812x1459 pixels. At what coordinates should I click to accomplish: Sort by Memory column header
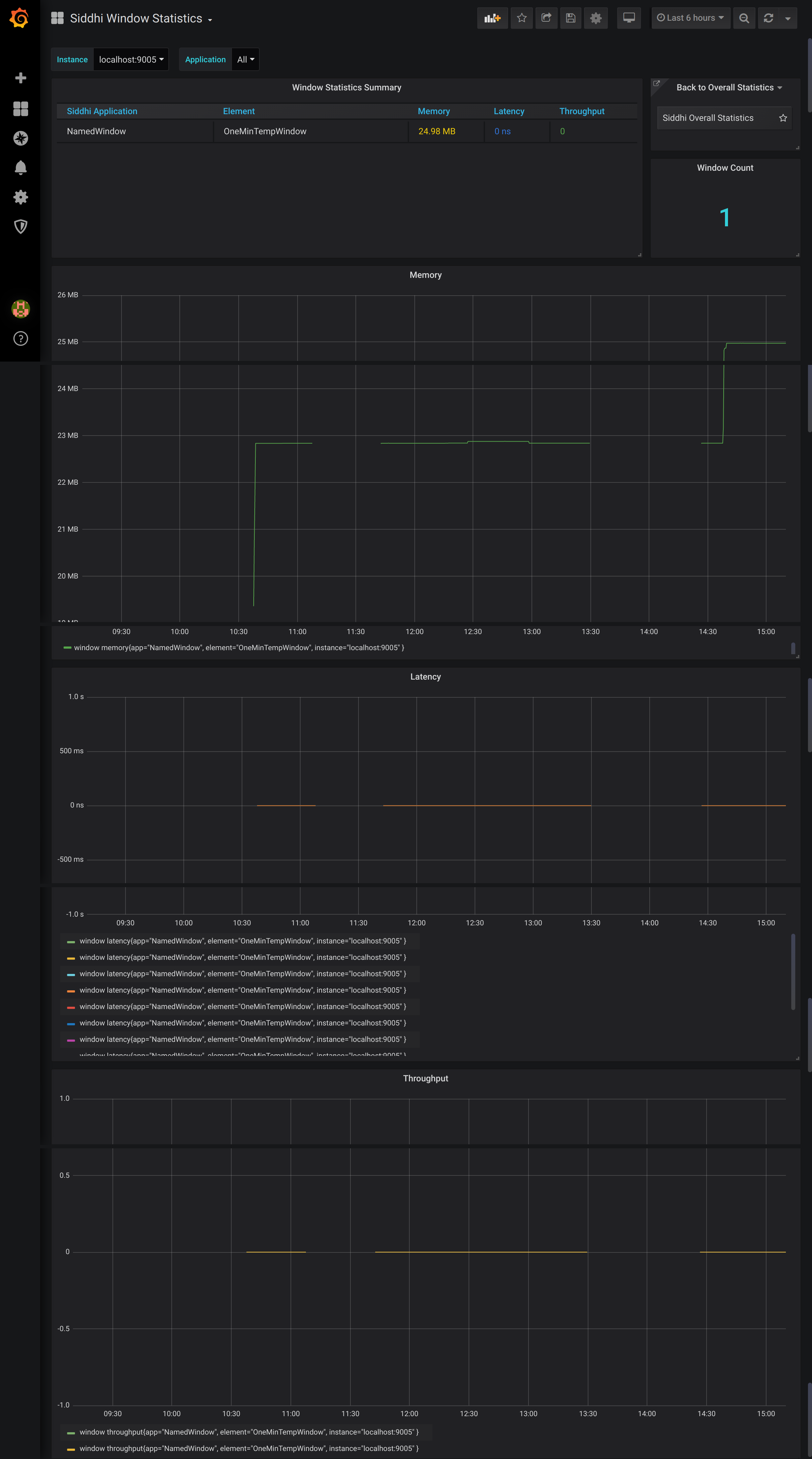(x=434, y=111)
